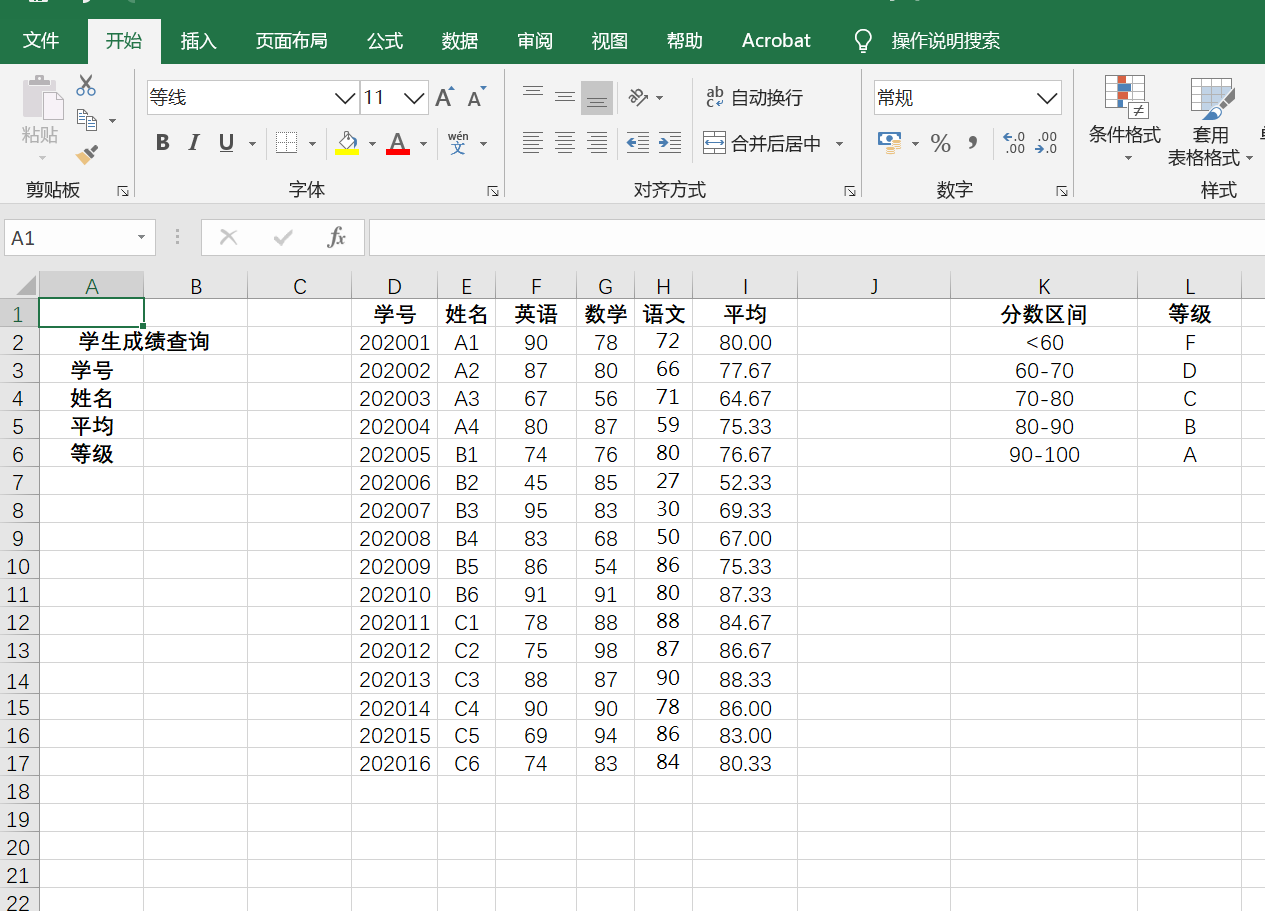The width and height of the screenshot is (1265, 911).
Task: Open 文件 file tab
Action: (x=41, y=41)
